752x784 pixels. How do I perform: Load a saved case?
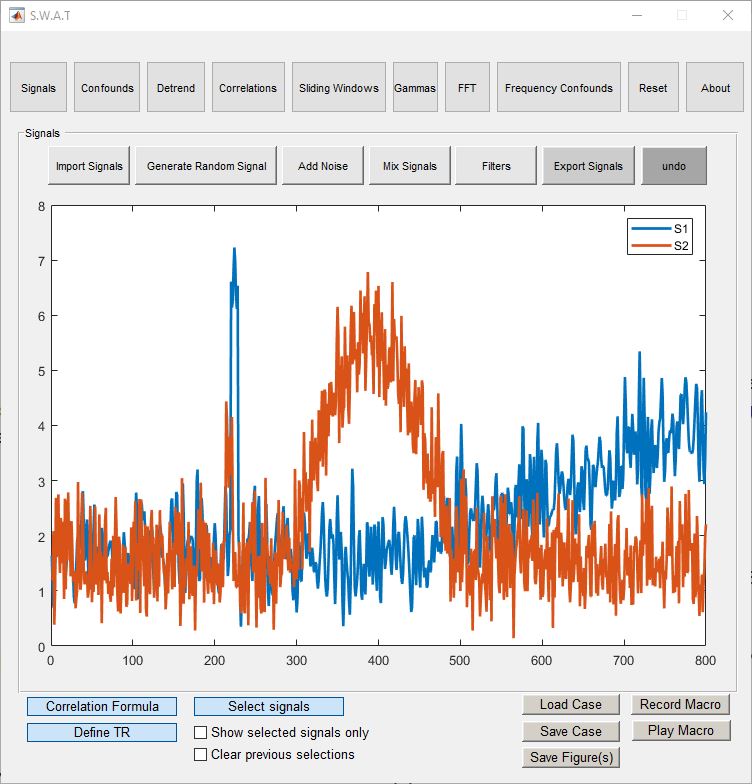(571, 704)
